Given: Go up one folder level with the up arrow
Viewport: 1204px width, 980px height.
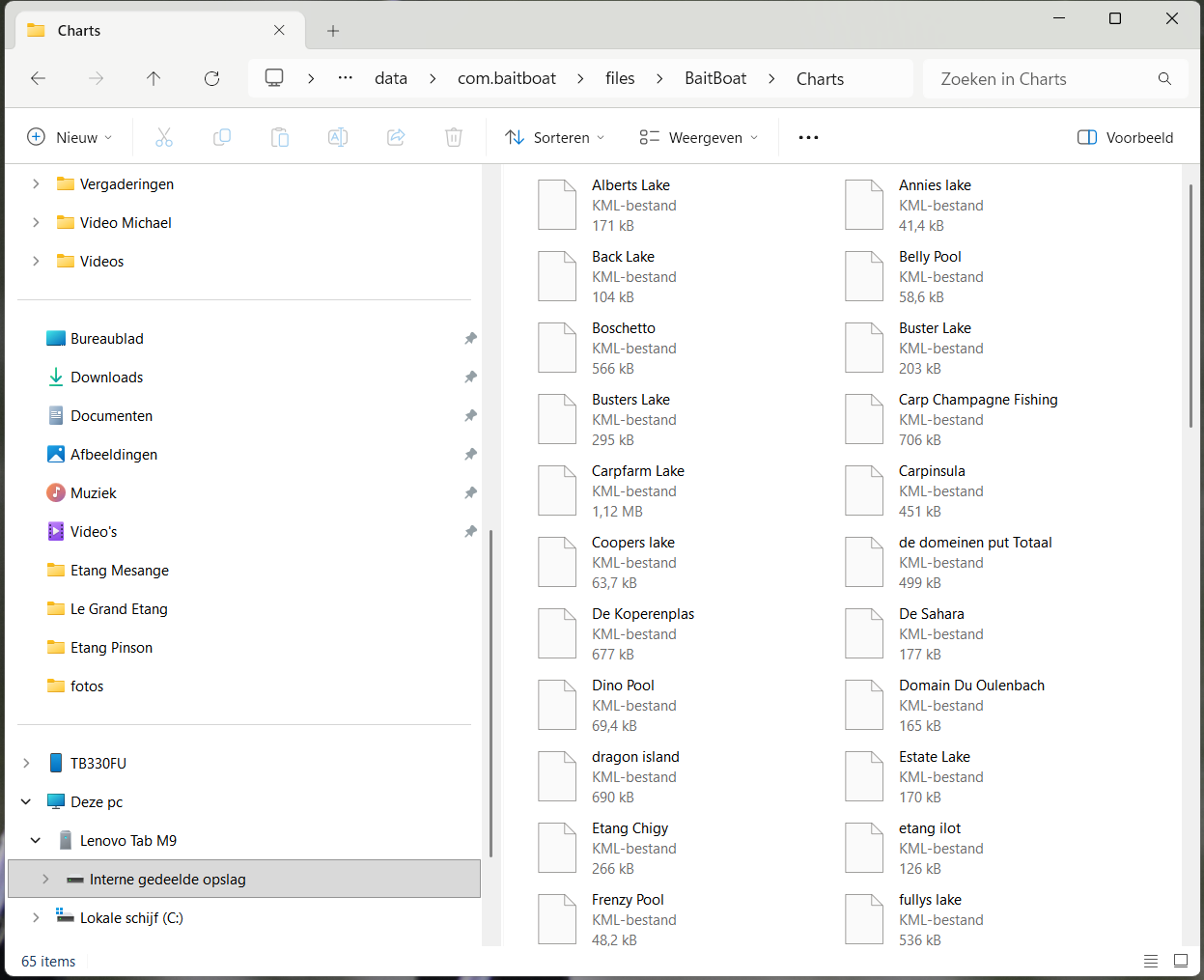Looking at the screenshot, I should [154, 79].
